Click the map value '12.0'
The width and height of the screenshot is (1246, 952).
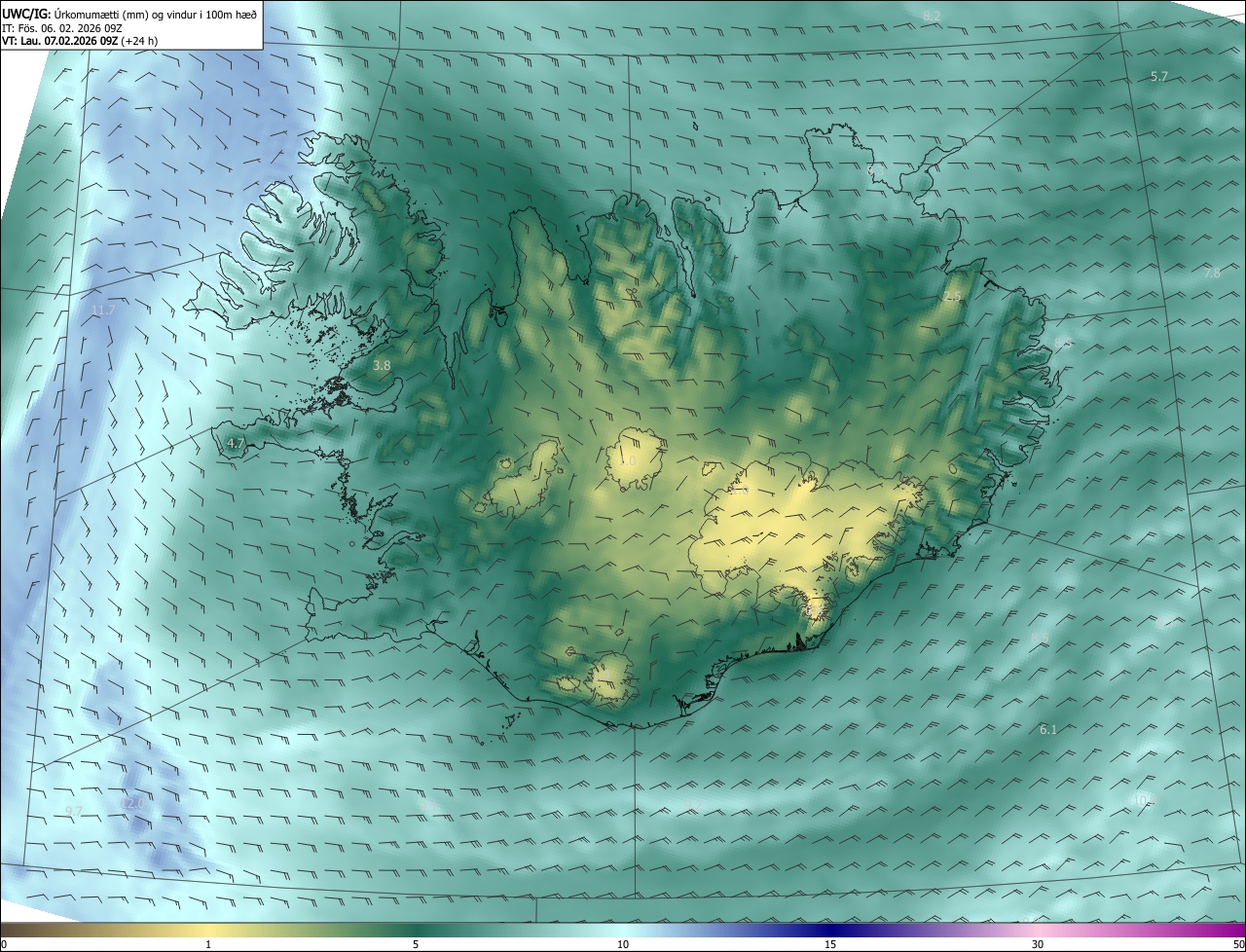pos(133,803)
